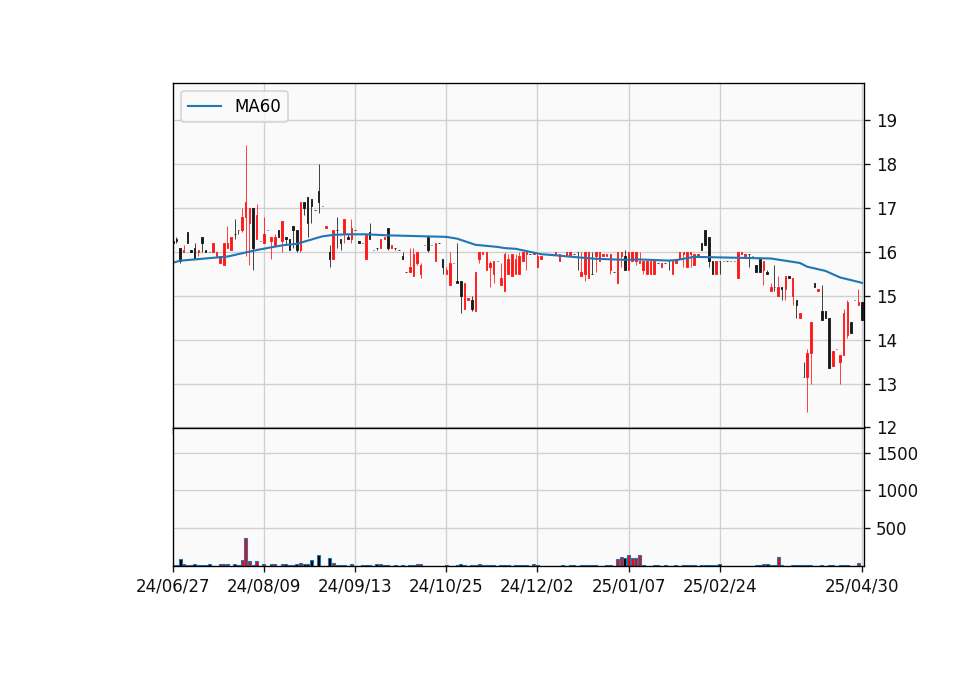960x690 pixels.
Task: Click the volume axis label 500
Action: click(x=891, y=529)
